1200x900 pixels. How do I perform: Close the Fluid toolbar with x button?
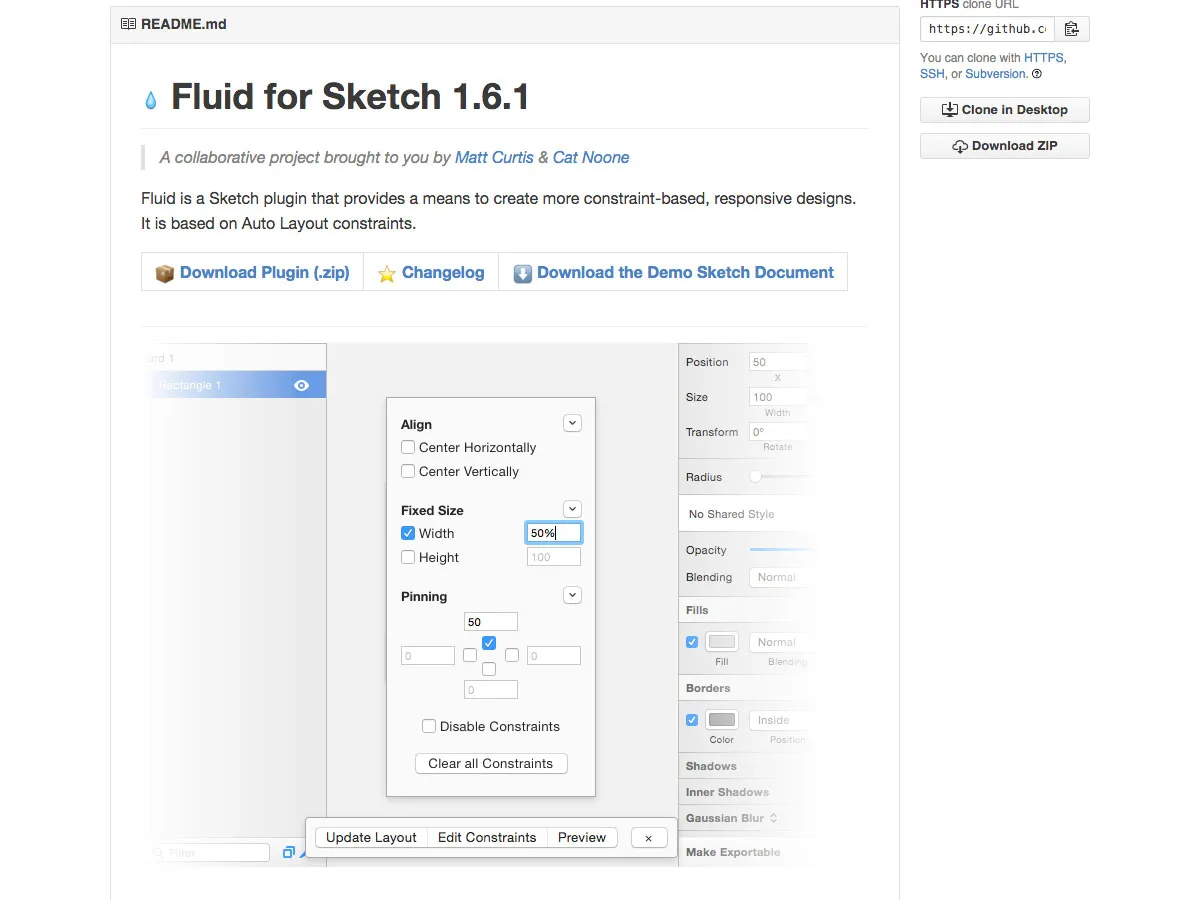click(x=648, y=838)
